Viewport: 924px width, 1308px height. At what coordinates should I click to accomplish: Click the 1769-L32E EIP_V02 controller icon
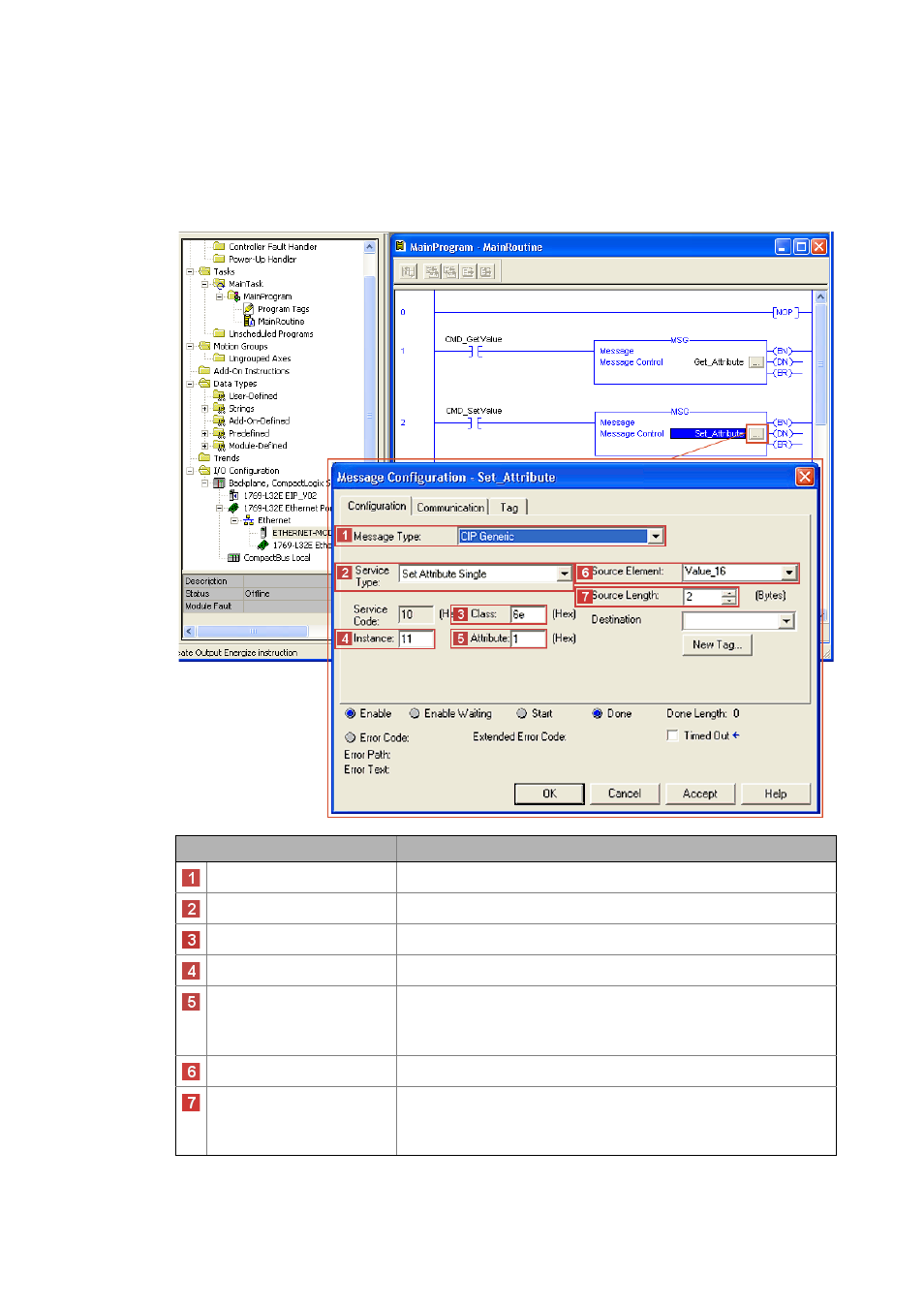coord(233,495)
